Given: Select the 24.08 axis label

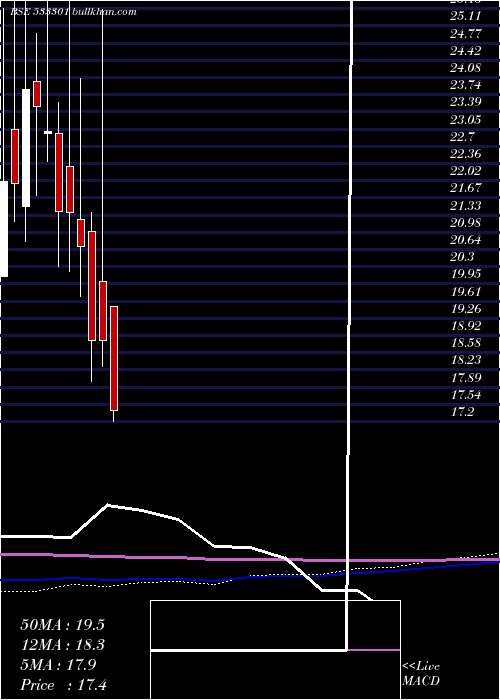Looking at the screenshot, I should point(465,68).
